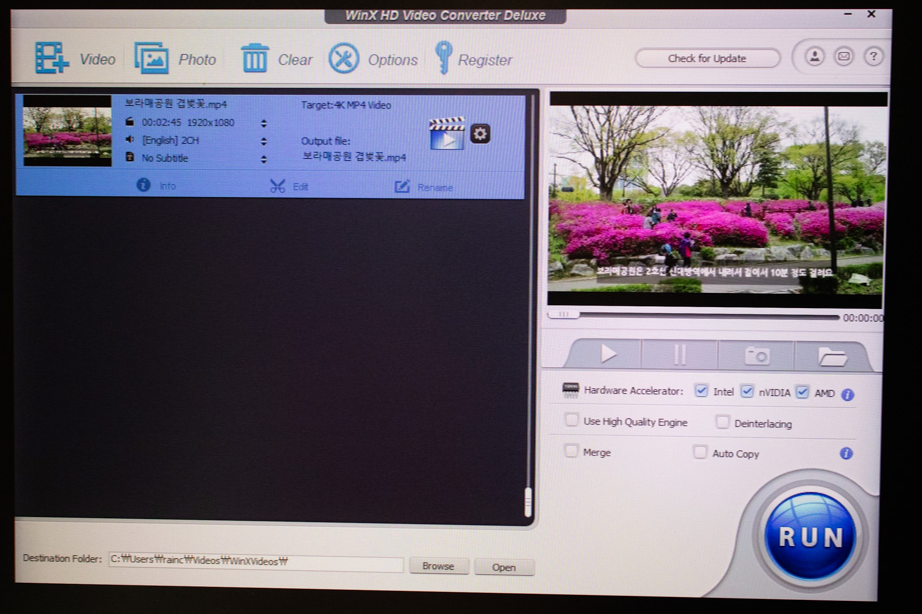
Task: Click the Output file name text
Action: (x=354, y=157)
